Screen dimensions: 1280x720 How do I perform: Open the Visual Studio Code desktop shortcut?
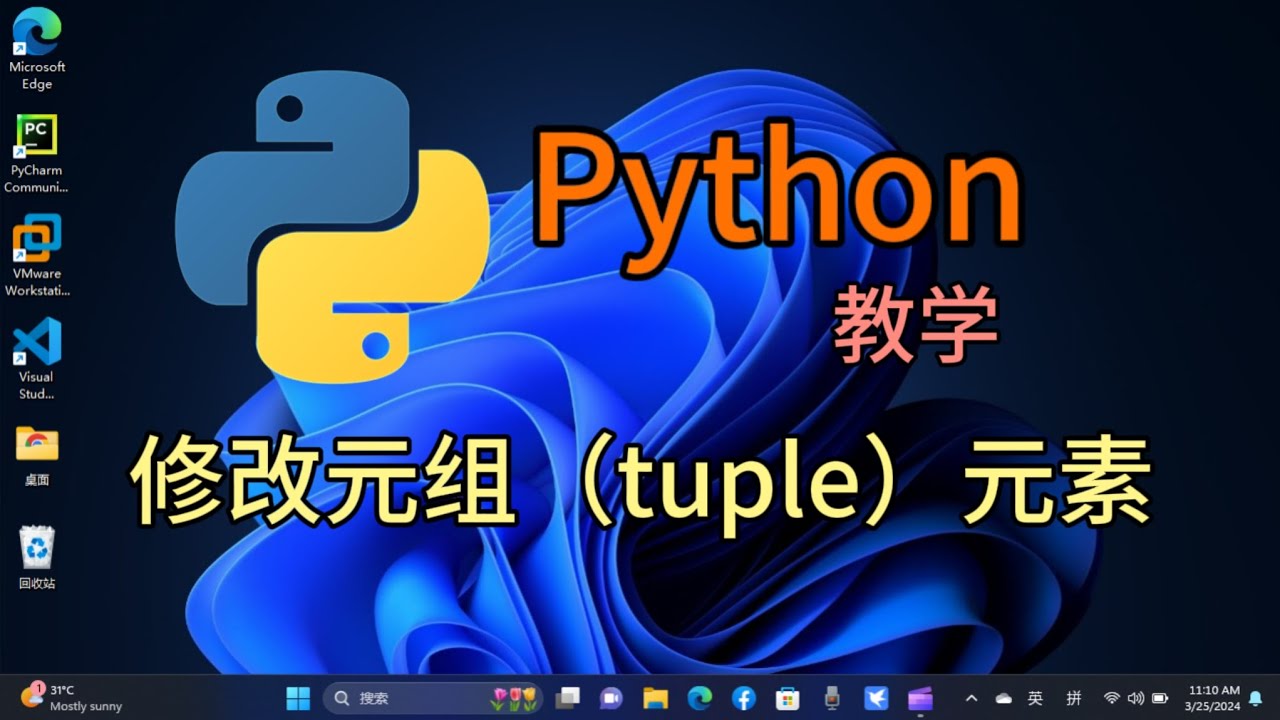[37, 358]
